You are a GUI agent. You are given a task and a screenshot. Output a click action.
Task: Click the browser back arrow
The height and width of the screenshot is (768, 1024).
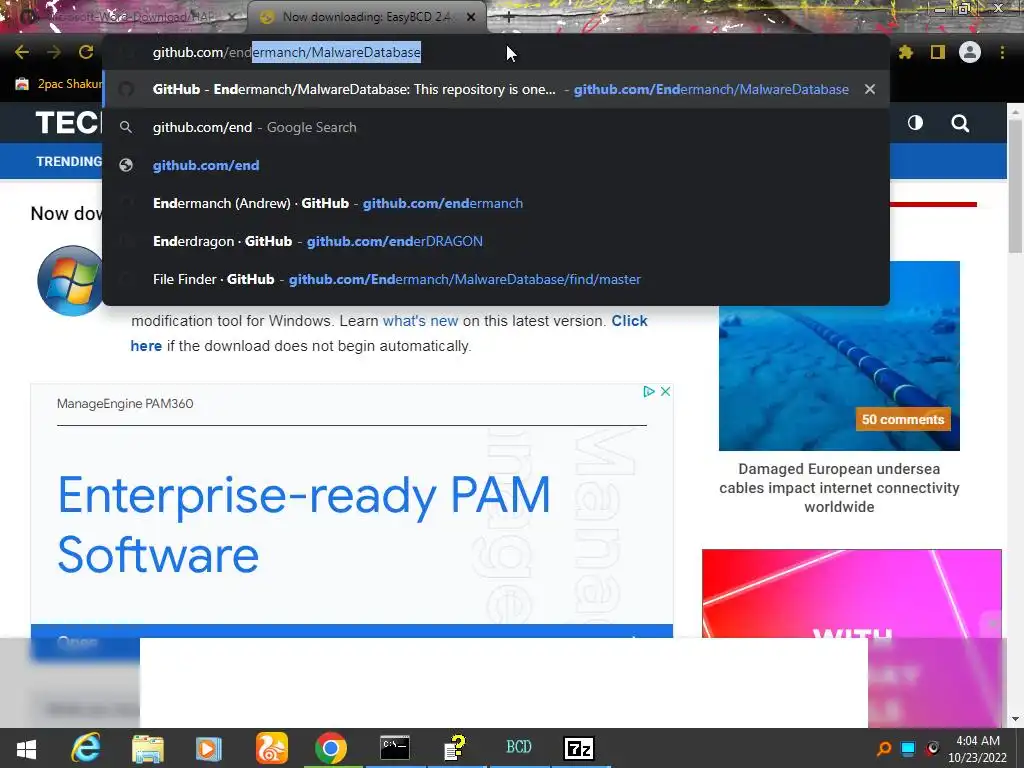[22, 52]
